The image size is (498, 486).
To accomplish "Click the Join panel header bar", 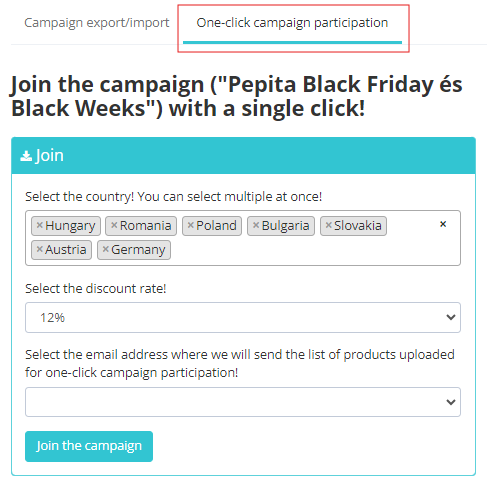I will pyautogui.click(x=243, y=156).
